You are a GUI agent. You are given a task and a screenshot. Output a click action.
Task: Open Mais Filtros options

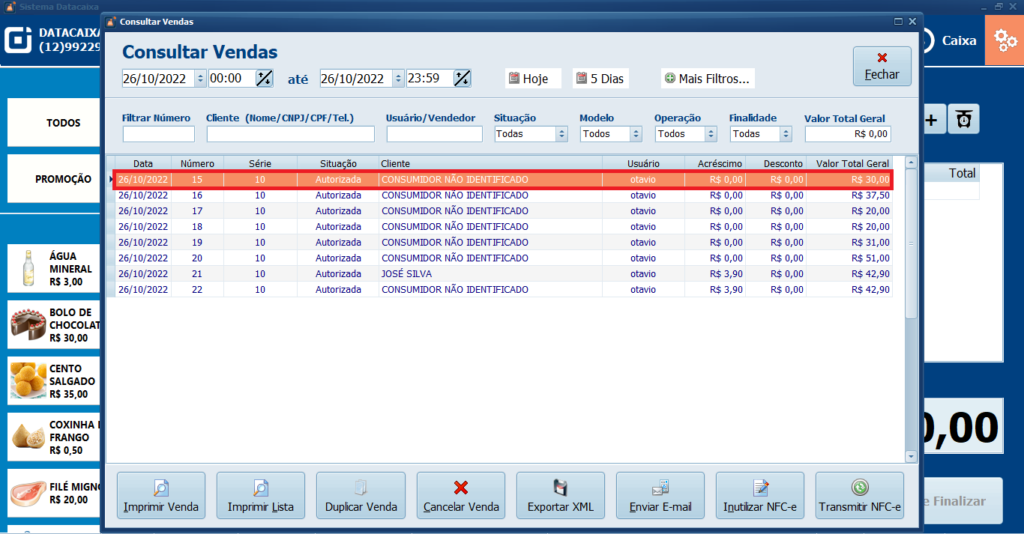(707, 78)
